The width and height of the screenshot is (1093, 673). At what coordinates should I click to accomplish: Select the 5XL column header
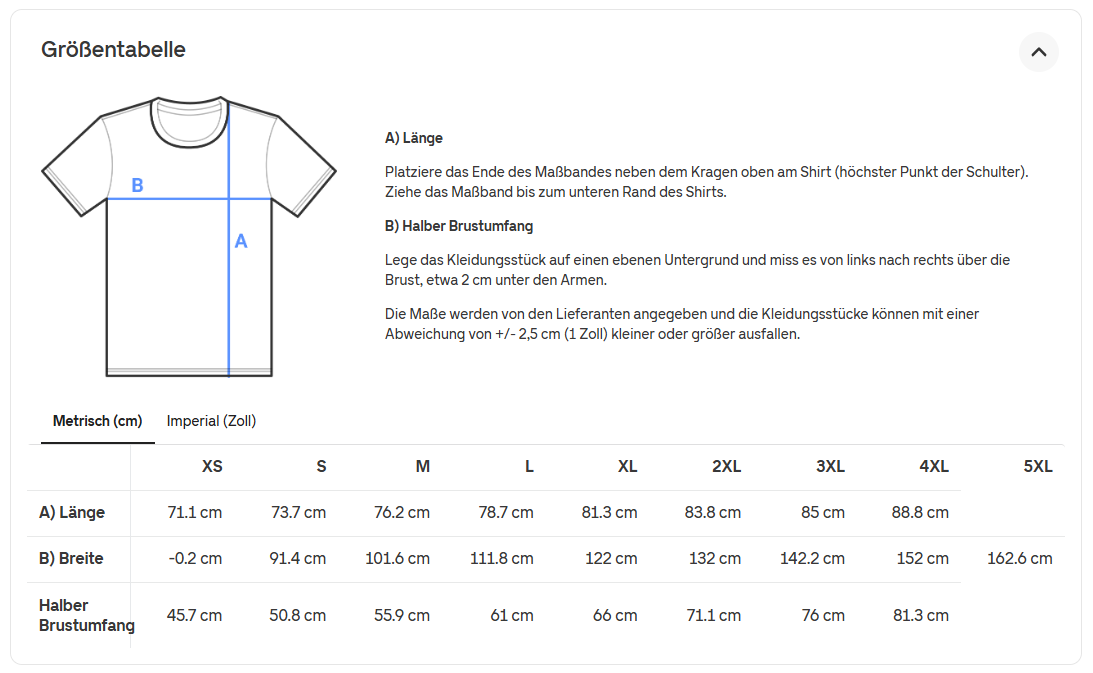[1038, 466]
